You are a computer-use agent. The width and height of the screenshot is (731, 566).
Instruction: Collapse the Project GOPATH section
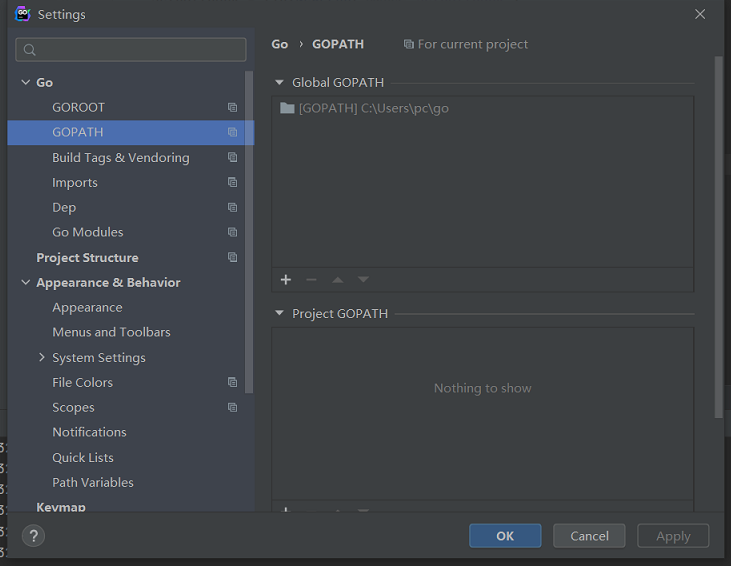(279, 313)
